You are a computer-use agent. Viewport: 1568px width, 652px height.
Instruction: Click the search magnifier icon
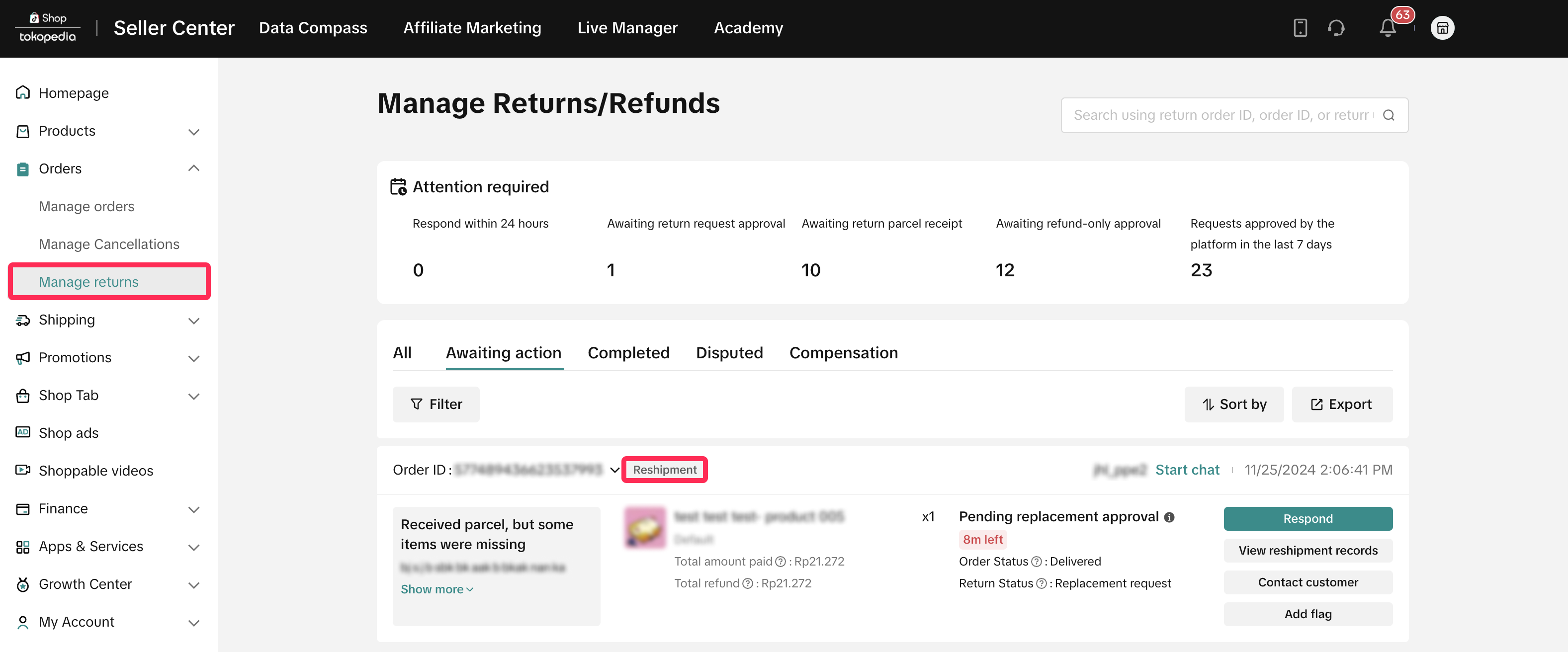[x=1389, y=115]
